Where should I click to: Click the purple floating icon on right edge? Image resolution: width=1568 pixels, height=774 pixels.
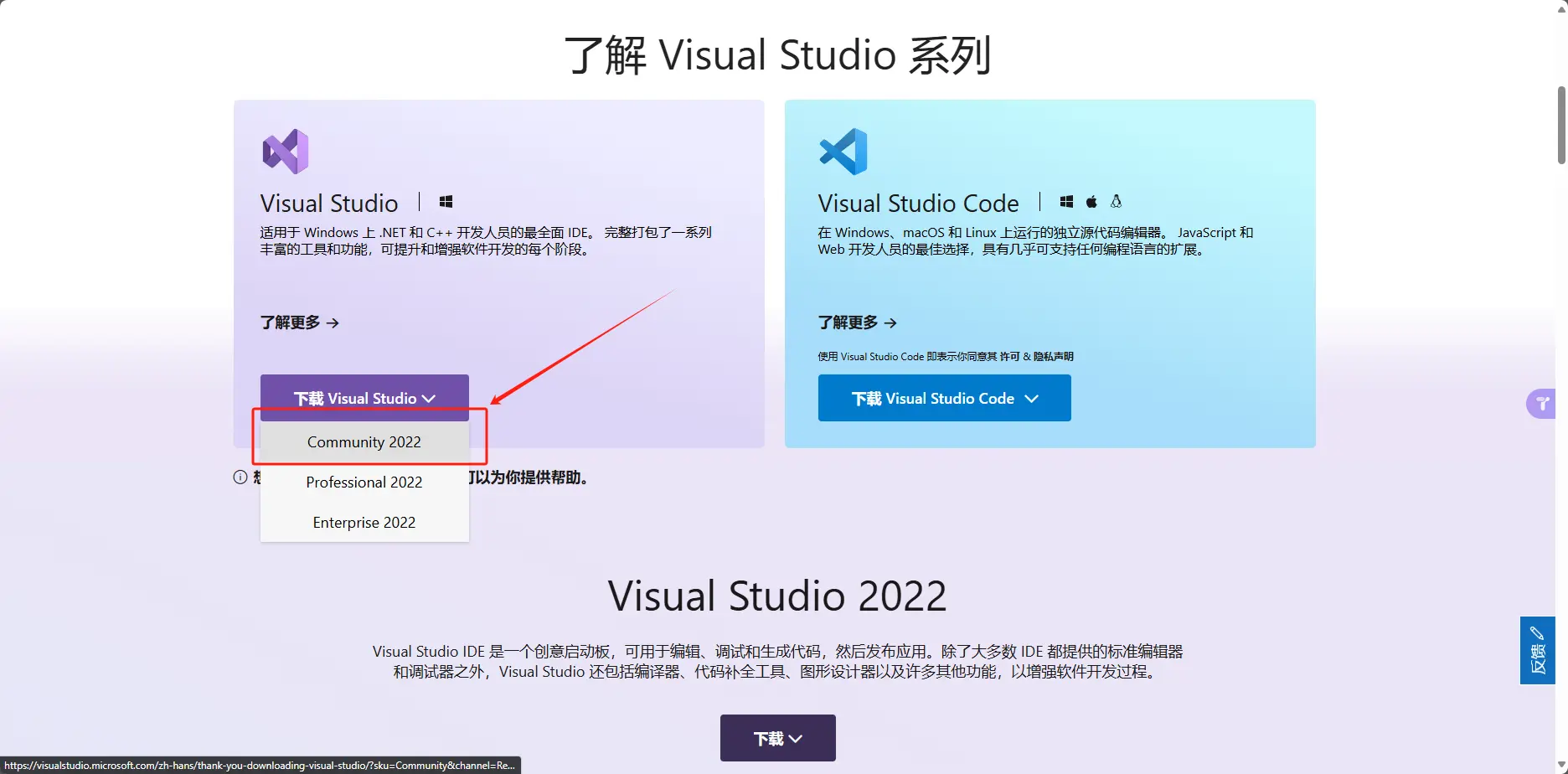click(x=1541, y=404)
